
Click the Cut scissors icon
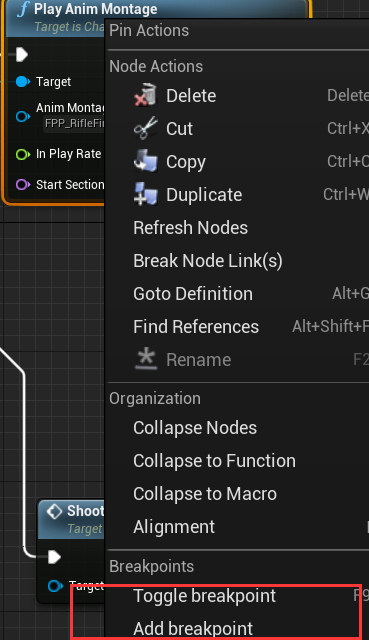tap(145, 128)
